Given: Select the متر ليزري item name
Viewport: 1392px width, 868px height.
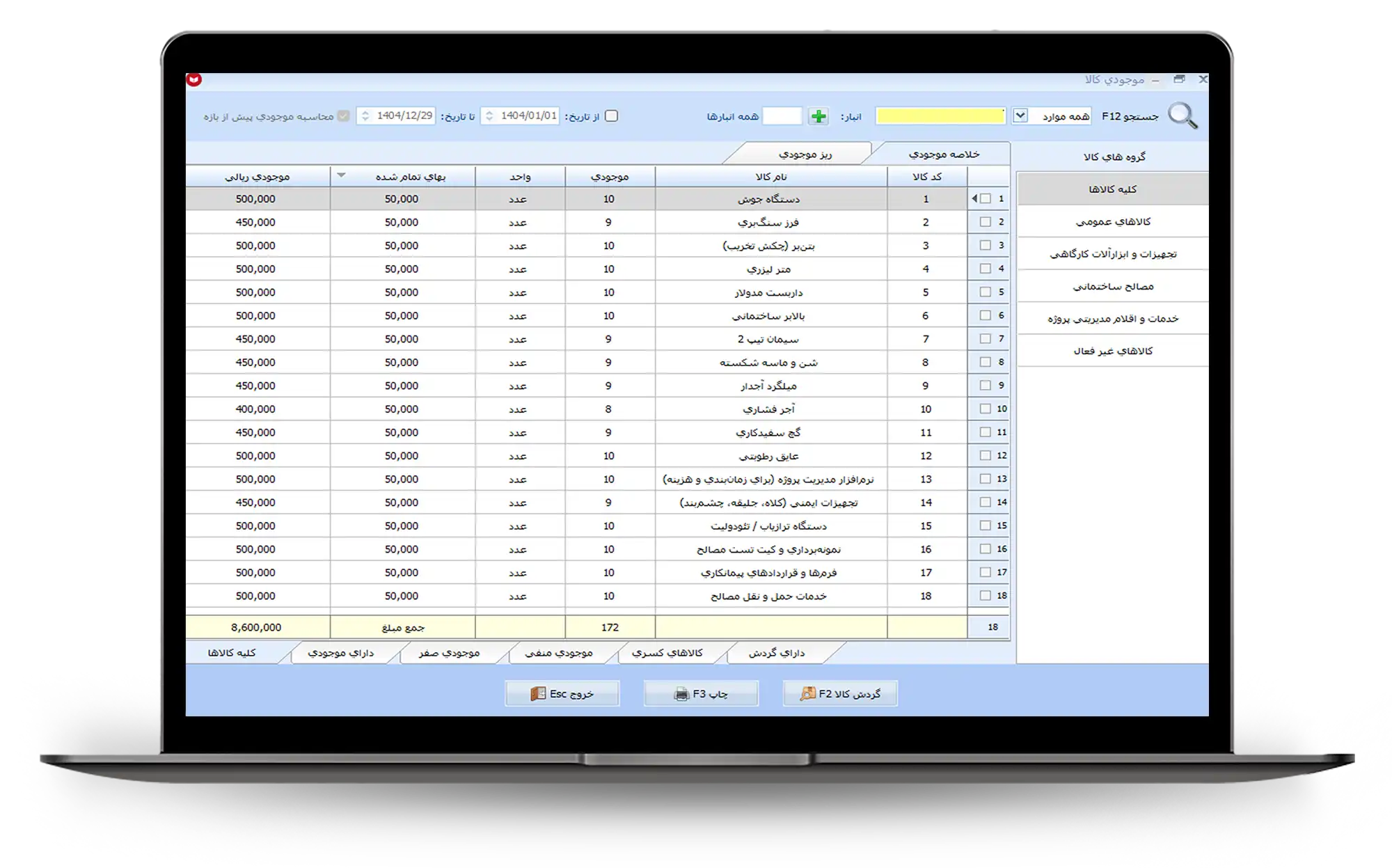Looking at the screenshot, I should click(x=768, y=269).
